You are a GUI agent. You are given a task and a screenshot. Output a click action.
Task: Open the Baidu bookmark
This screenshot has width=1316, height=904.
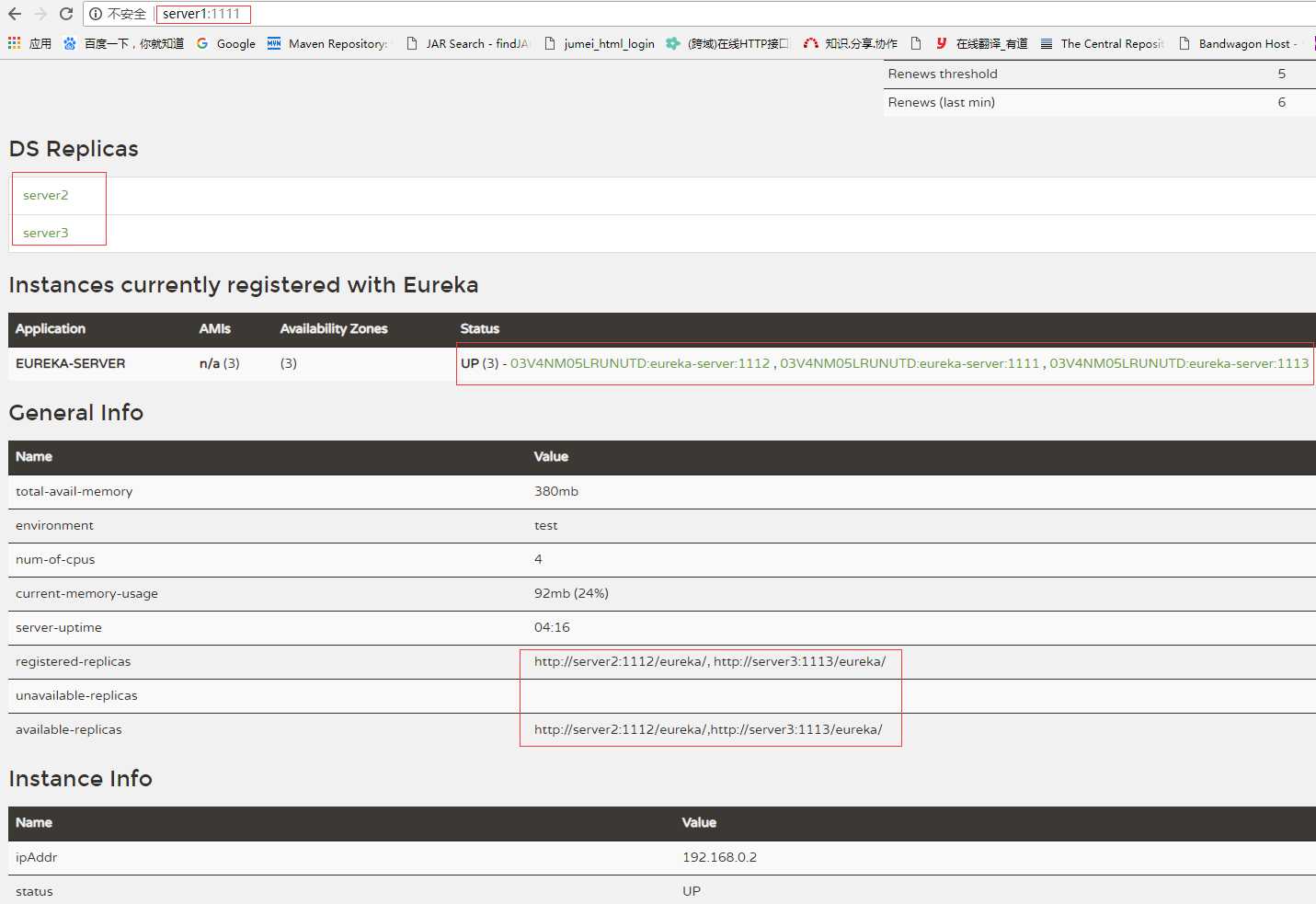[123, 43]
